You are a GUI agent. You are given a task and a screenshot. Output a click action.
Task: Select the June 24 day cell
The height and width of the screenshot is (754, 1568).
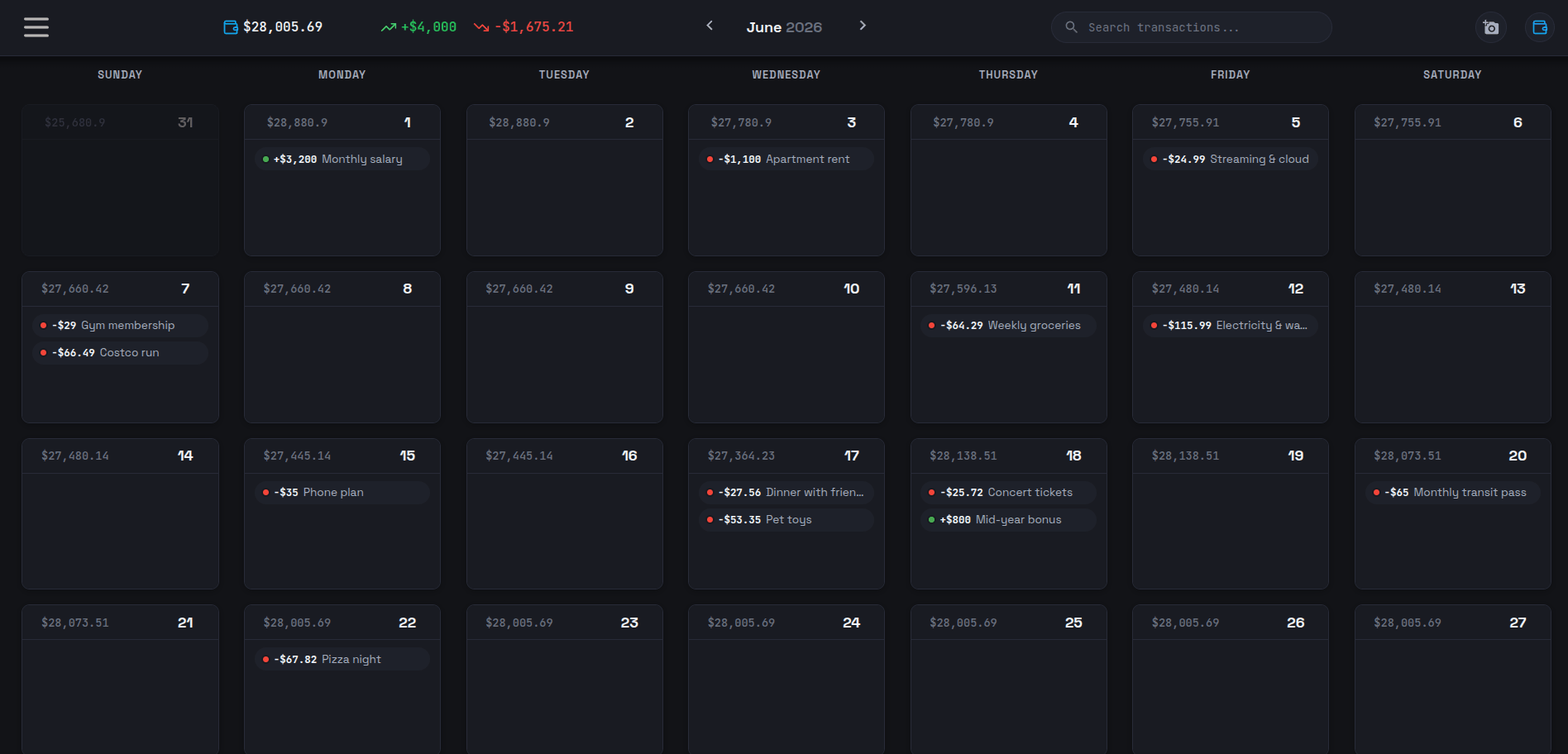click(x=786, y=680)
